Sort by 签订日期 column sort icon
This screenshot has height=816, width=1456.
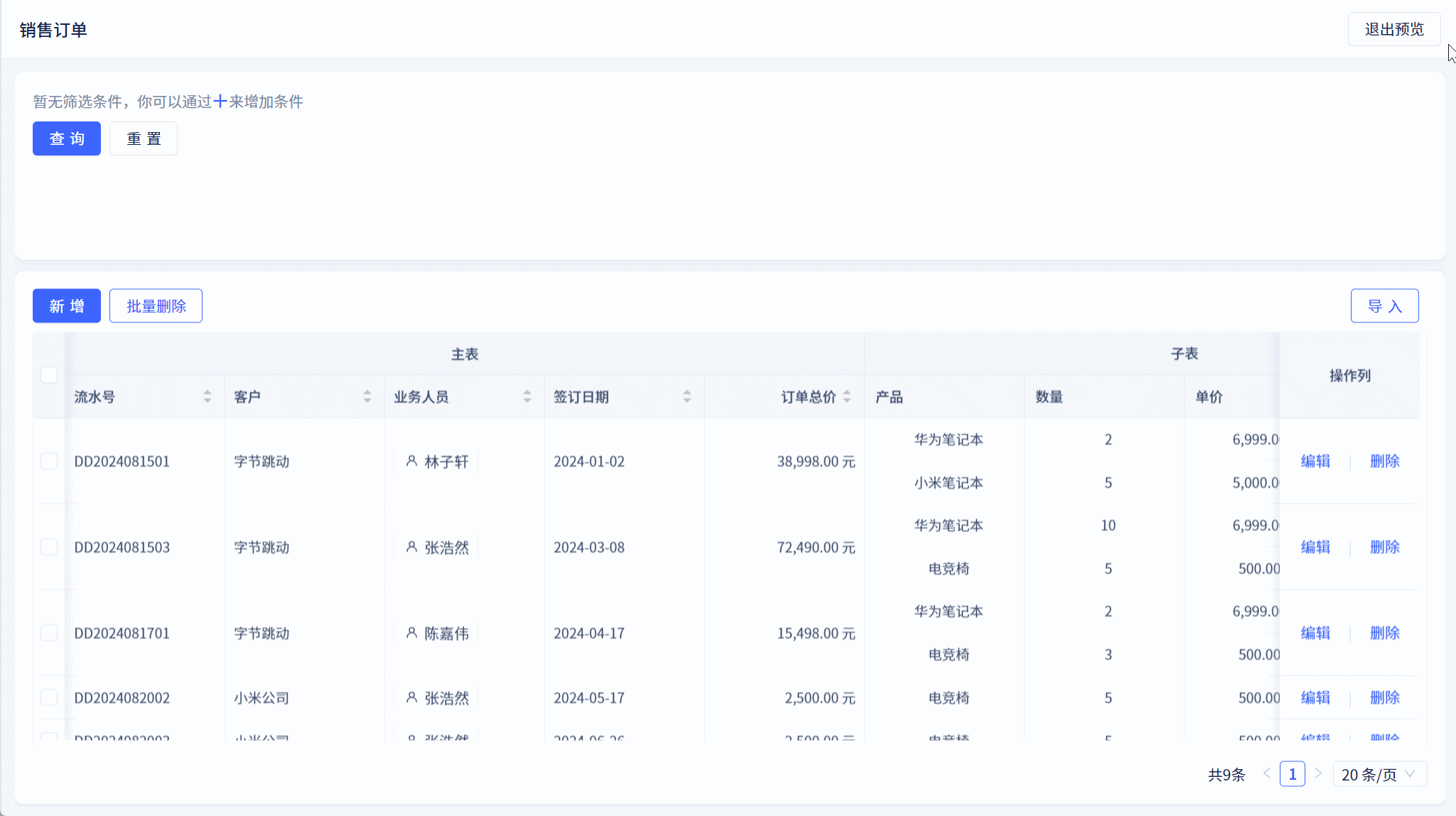coord(687,396)
